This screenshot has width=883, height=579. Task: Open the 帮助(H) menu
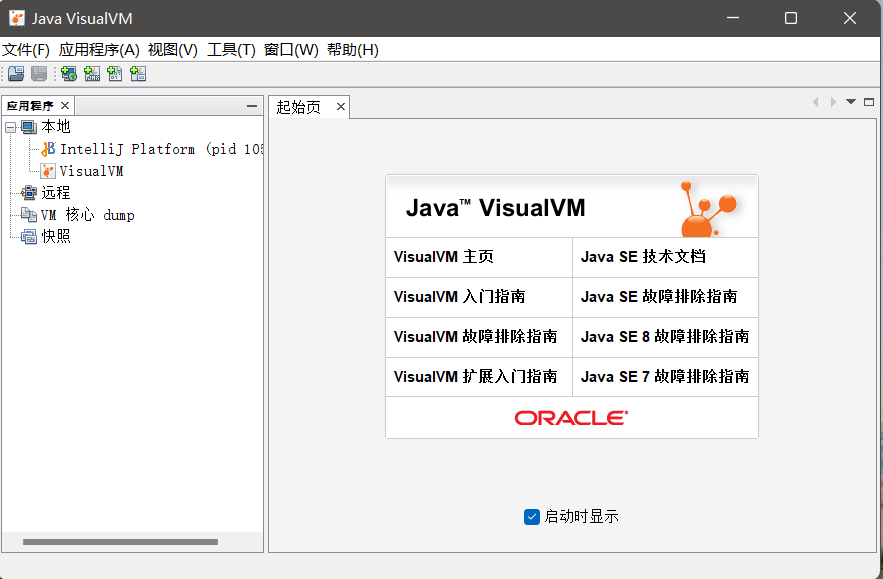coord(353,50)
